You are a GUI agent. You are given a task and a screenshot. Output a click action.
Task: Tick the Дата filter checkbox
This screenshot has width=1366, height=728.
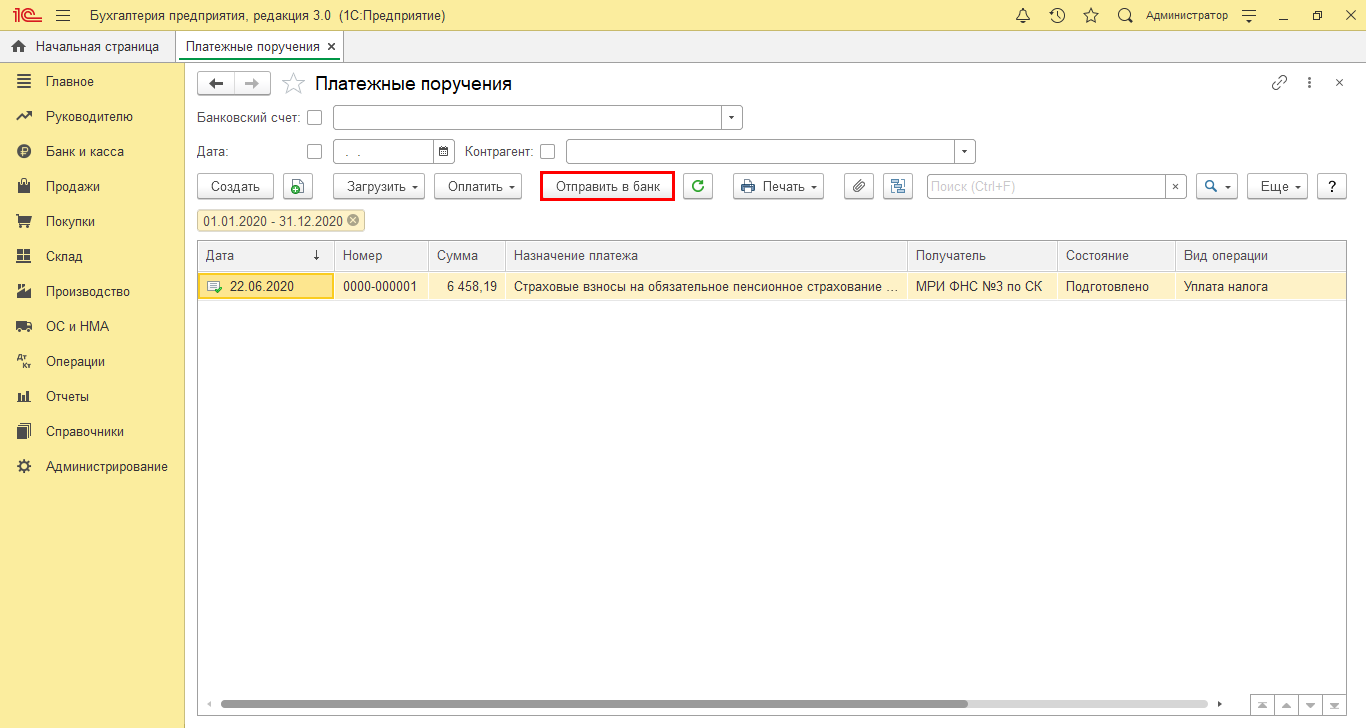pyautogui.click(x=315, y=152)
